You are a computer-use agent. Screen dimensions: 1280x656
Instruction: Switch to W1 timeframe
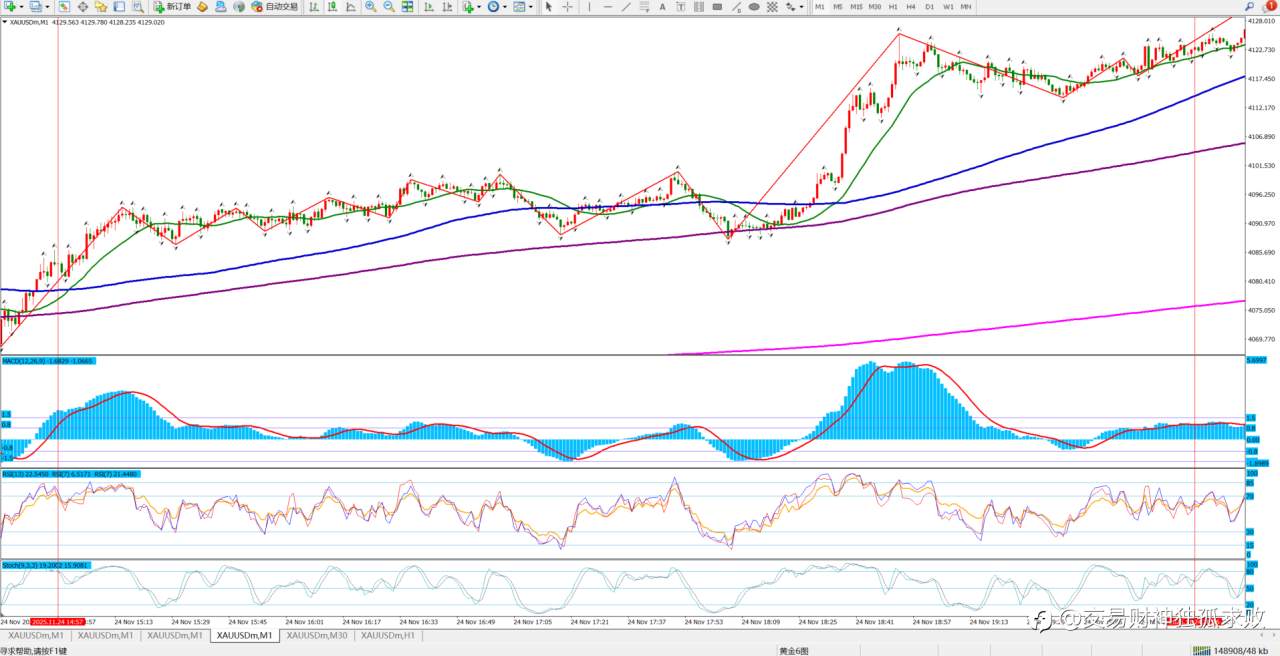tap(948, 6)
